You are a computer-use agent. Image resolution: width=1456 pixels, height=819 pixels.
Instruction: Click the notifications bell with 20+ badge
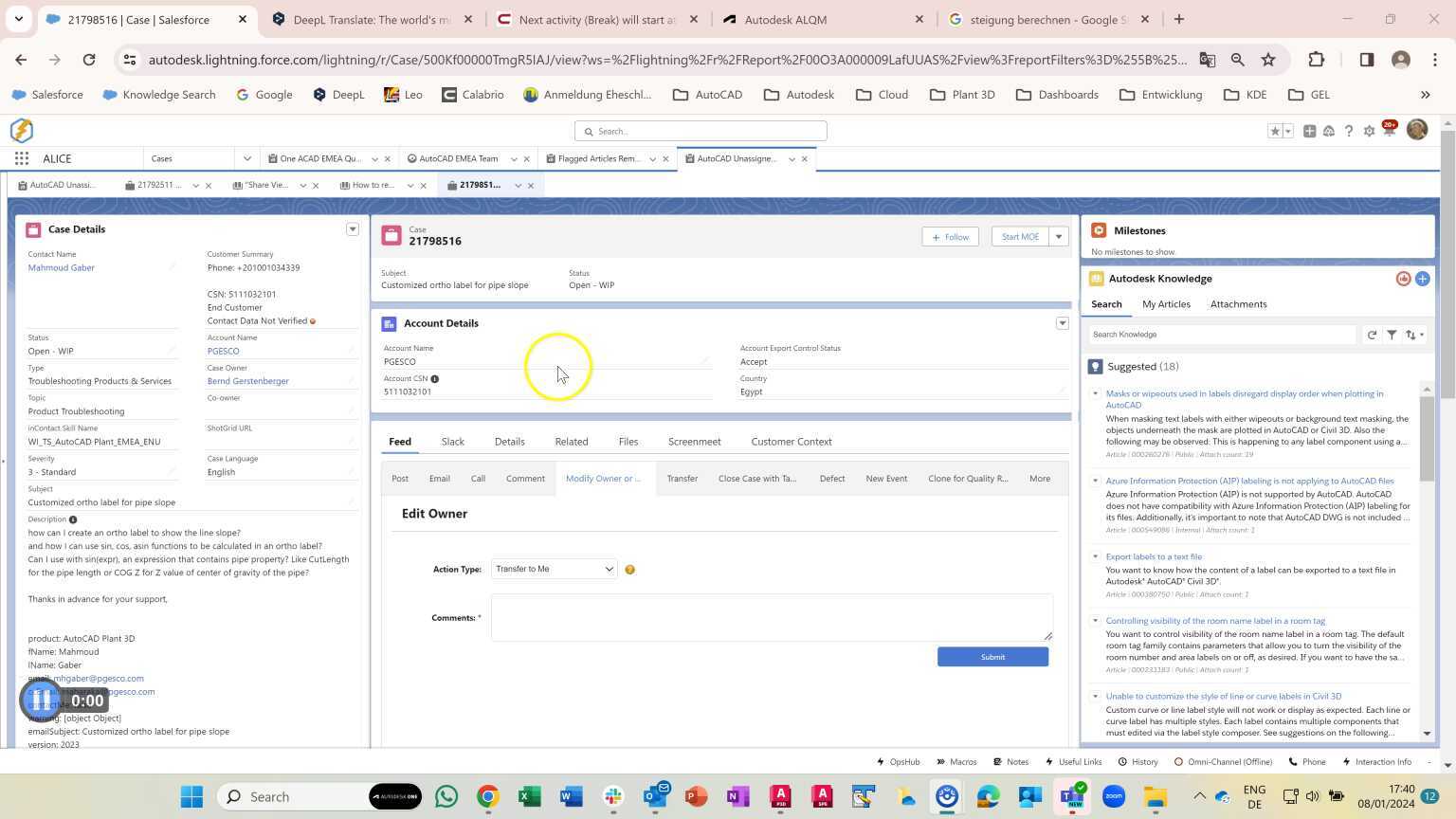pyautogui.click(x=1389, y=131)
